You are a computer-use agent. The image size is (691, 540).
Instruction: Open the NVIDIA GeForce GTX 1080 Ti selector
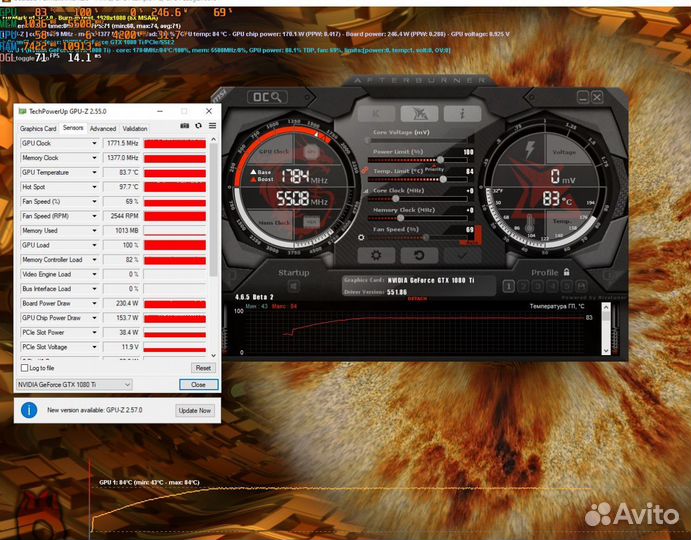point(74,384)
